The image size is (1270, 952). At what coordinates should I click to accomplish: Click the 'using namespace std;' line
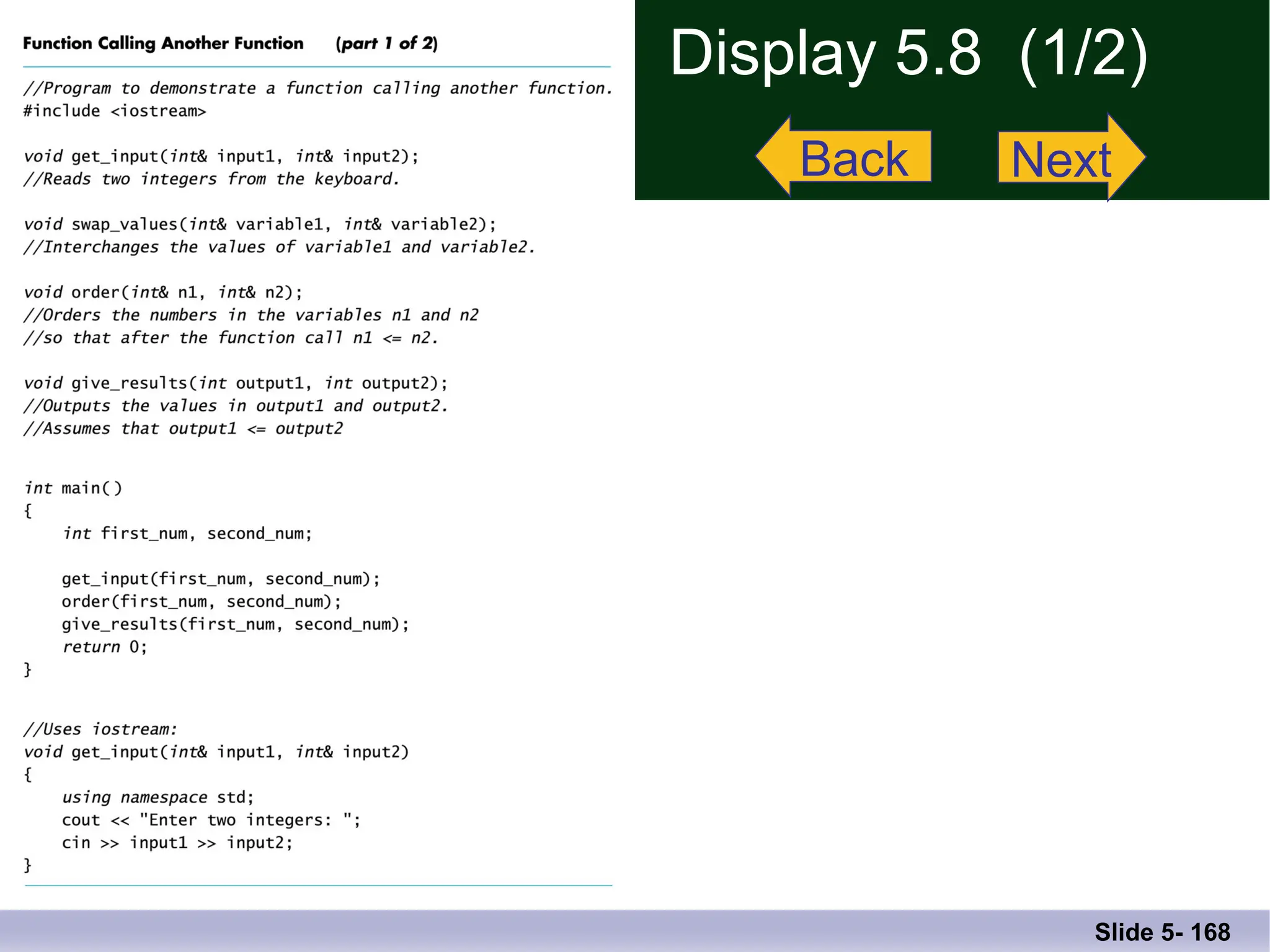(x=158, y=798)
